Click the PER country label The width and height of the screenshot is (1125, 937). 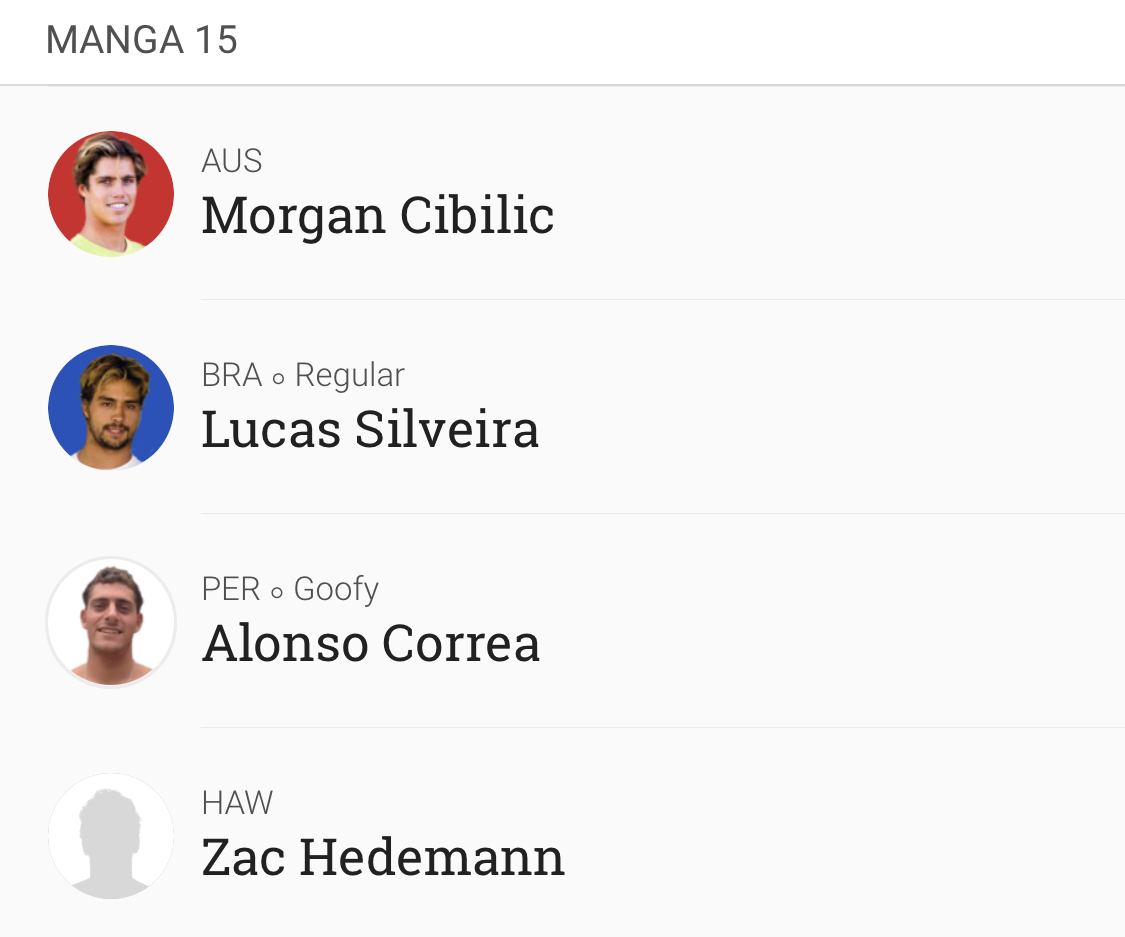pos(231,589)
